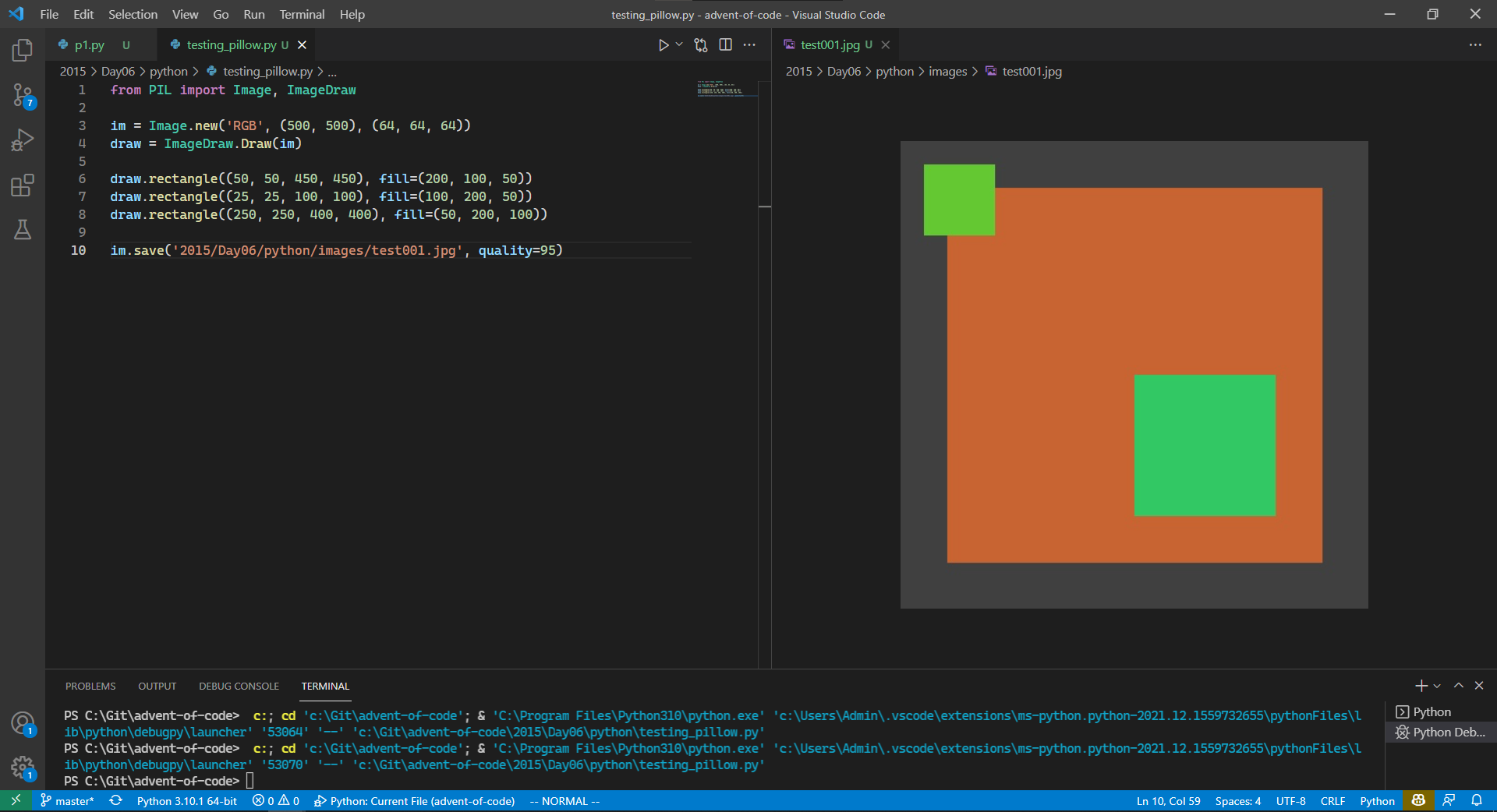Click Ln 10, Col 59 indicator
The width and height of the screenshot is (1497, 812).
point(1168,801)
